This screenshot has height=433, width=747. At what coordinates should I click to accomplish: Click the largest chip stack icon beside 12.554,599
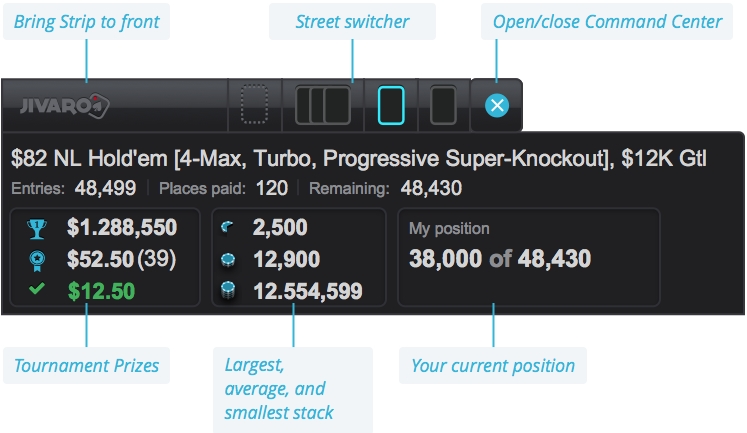pos(228,291)
